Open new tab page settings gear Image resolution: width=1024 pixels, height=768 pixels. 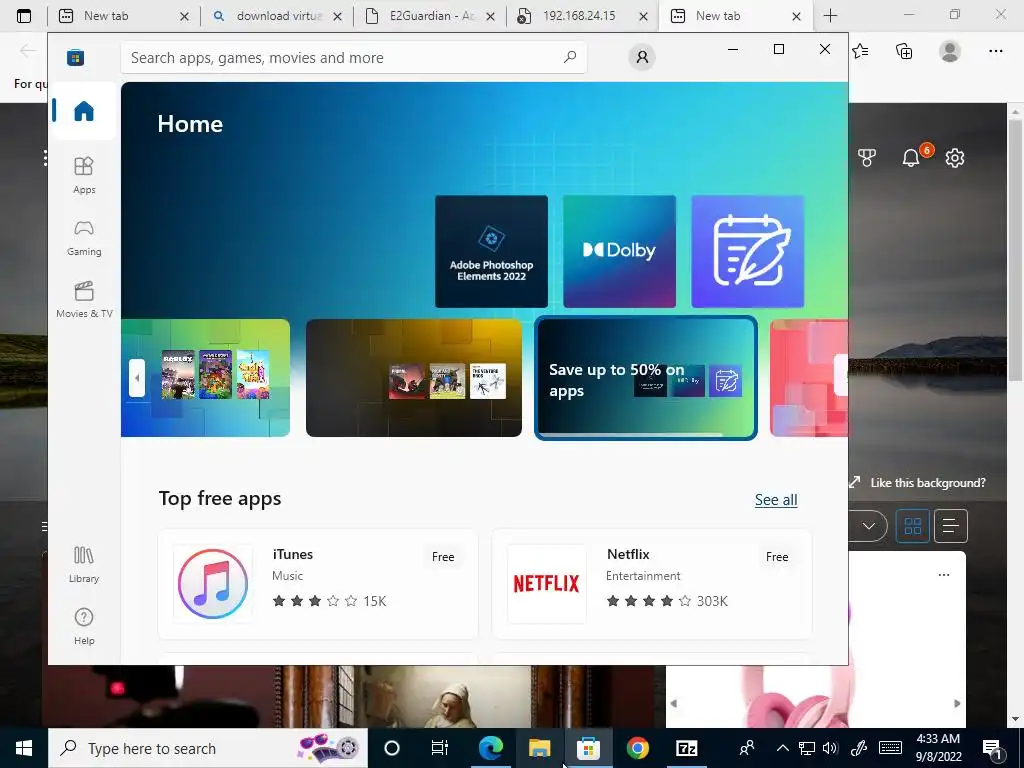click(955, 157)
